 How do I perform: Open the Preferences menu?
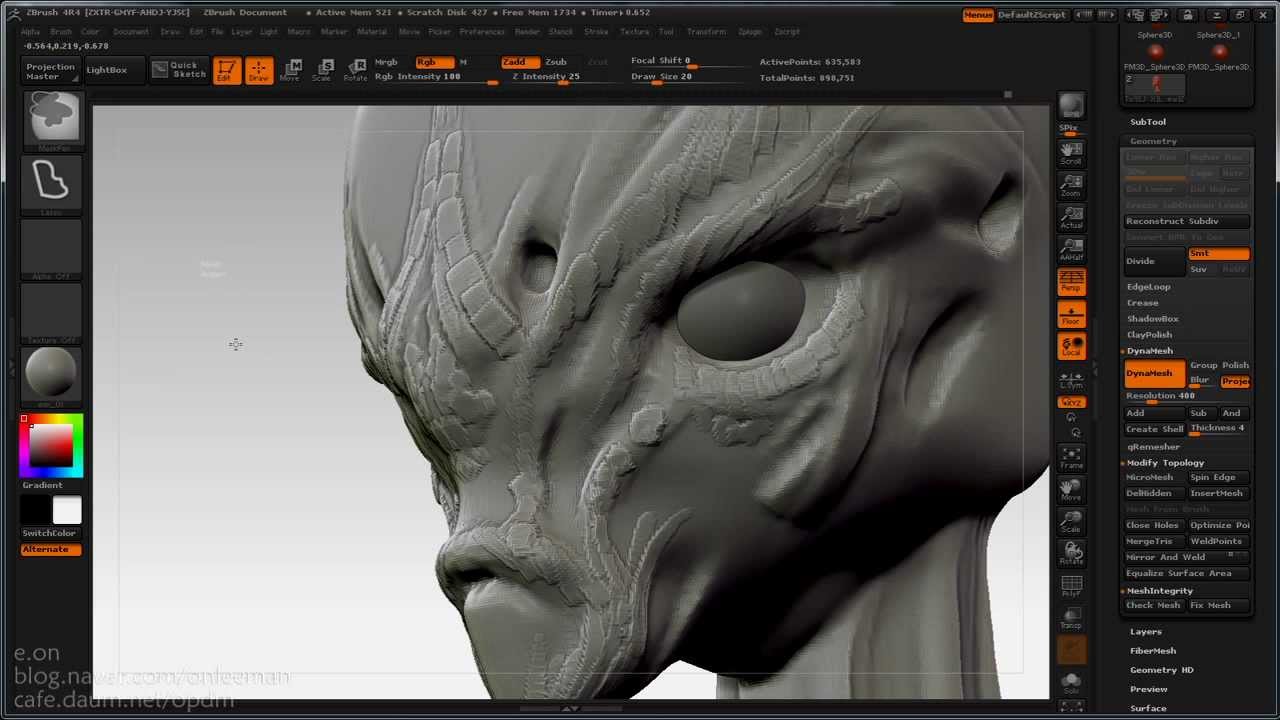click(482, 32)
